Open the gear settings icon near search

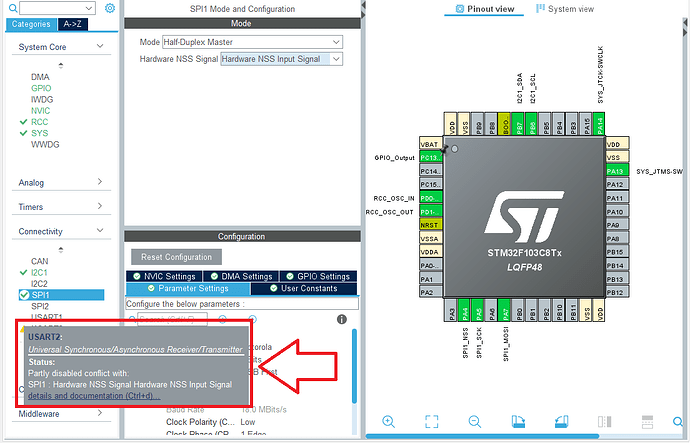coord(110,9)
